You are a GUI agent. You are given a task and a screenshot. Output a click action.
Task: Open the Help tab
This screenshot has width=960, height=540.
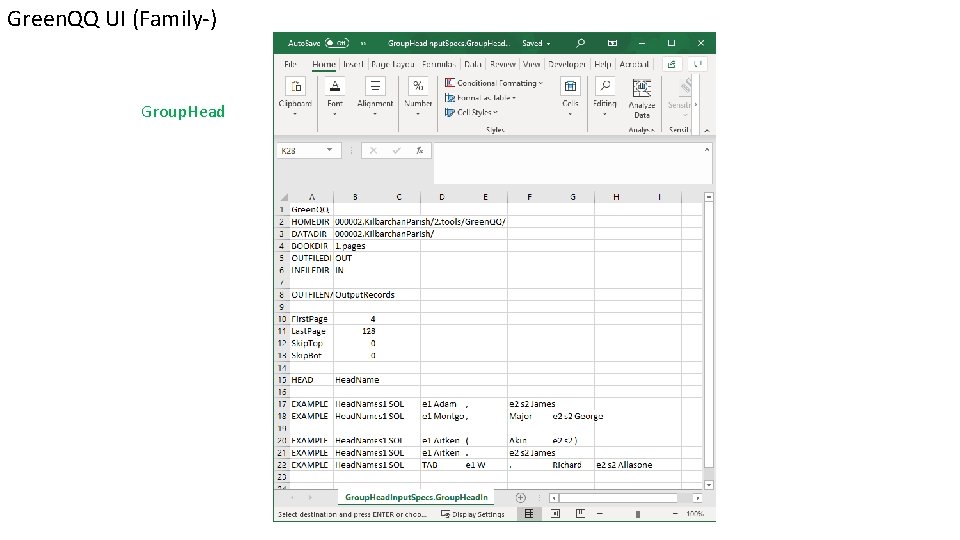[602, 64]
